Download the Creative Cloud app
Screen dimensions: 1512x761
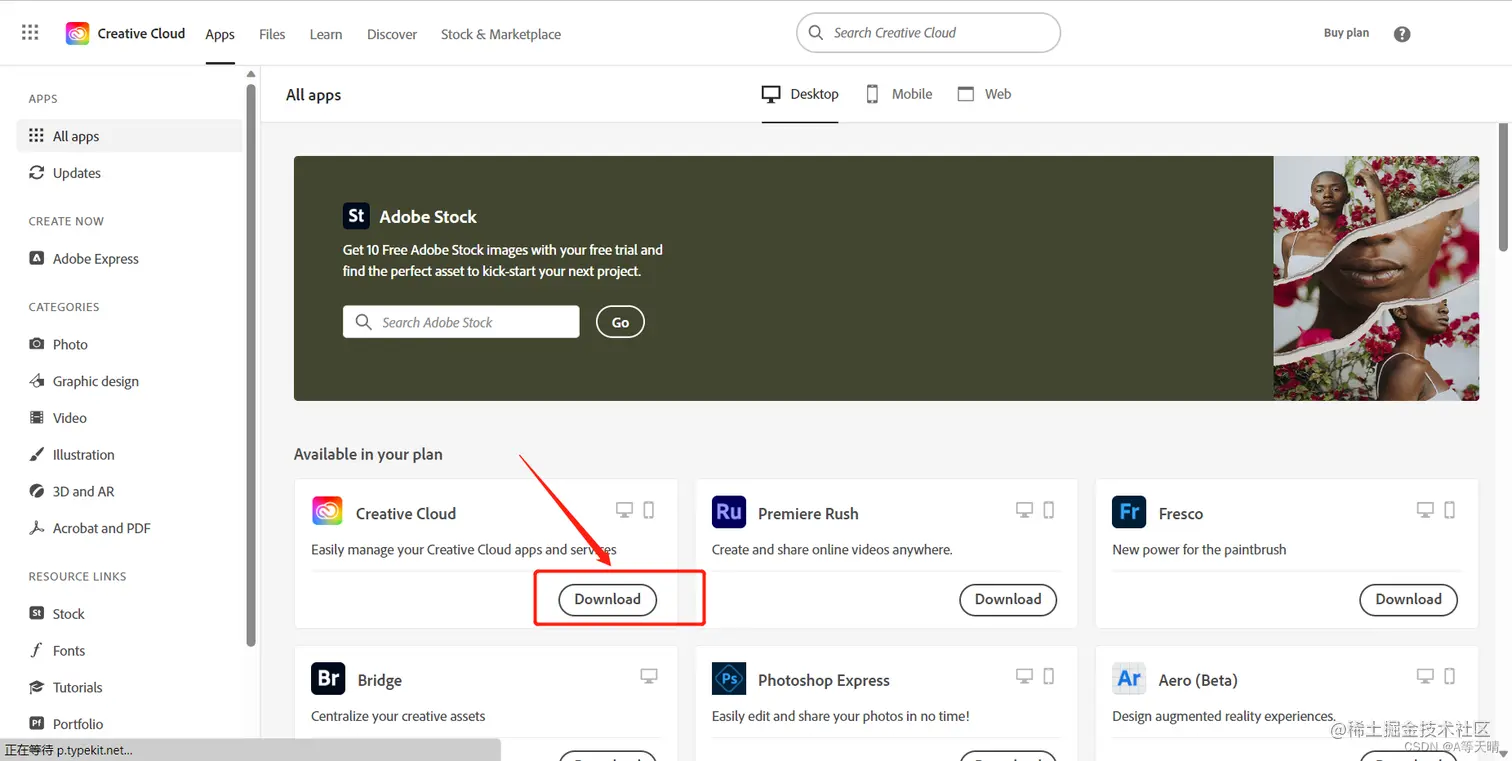tap(607, 599)
